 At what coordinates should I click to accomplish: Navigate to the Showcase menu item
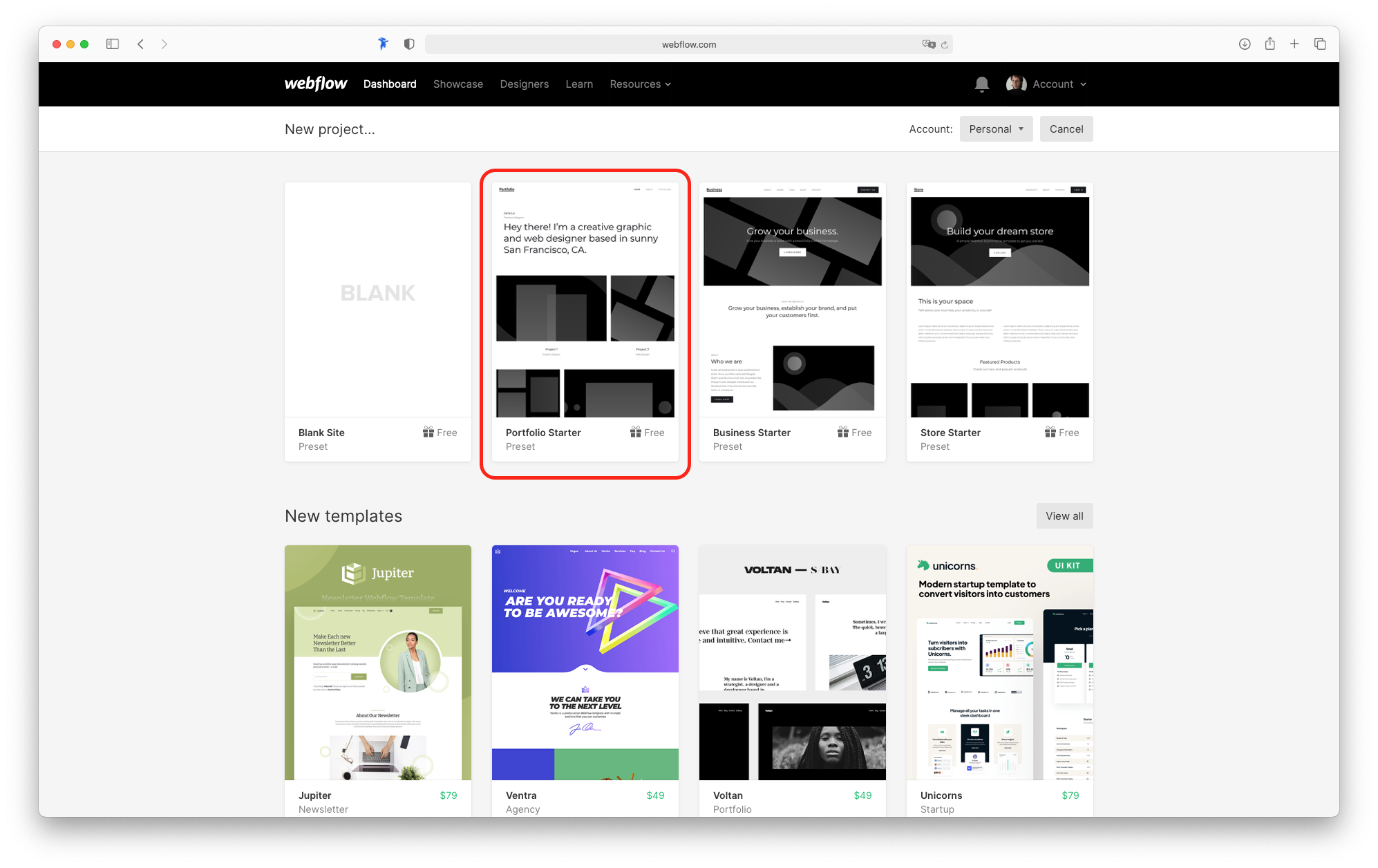click(457, 84)
